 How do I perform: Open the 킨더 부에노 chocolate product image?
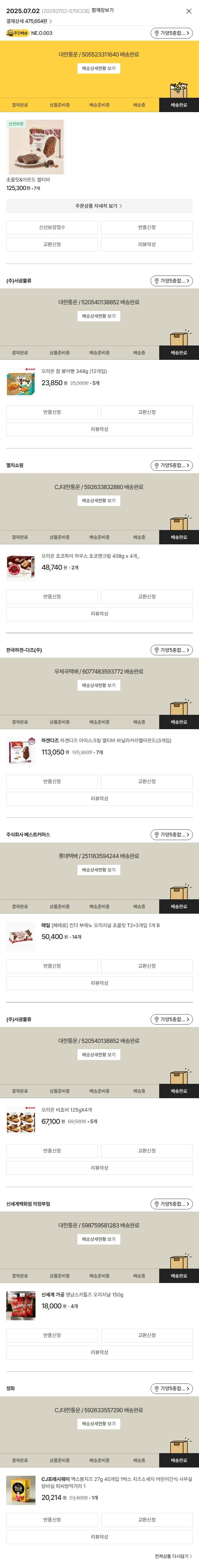[21, 936]
